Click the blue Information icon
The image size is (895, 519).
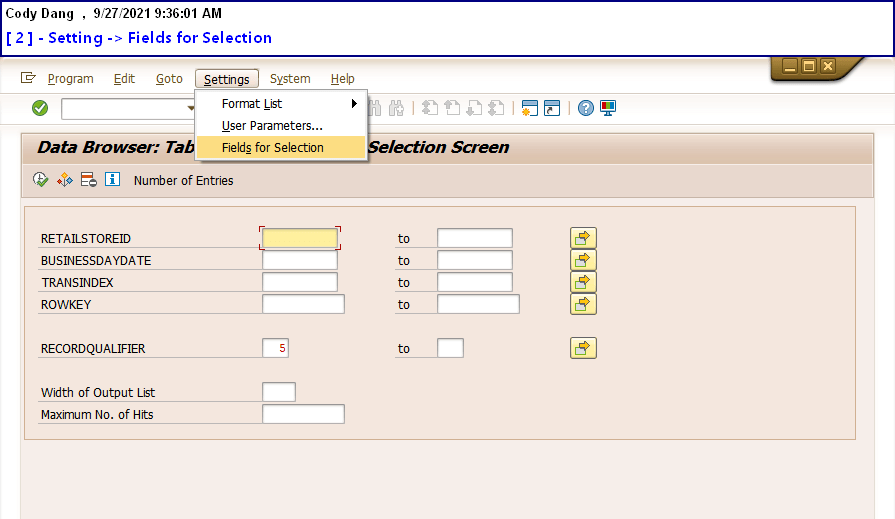[x=112, y=180]
